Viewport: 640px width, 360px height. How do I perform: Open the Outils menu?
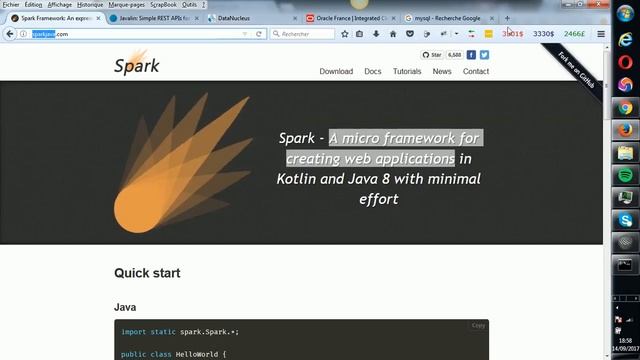tap(189, 4)
